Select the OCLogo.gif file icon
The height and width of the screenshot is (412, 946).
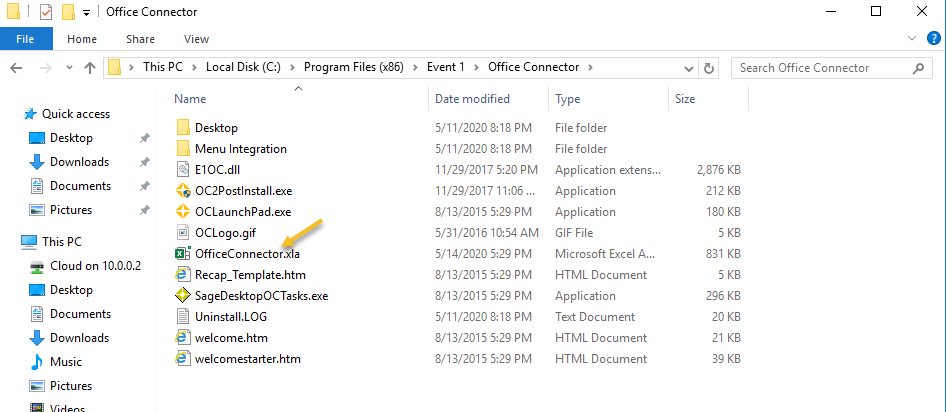click(183, 232)
